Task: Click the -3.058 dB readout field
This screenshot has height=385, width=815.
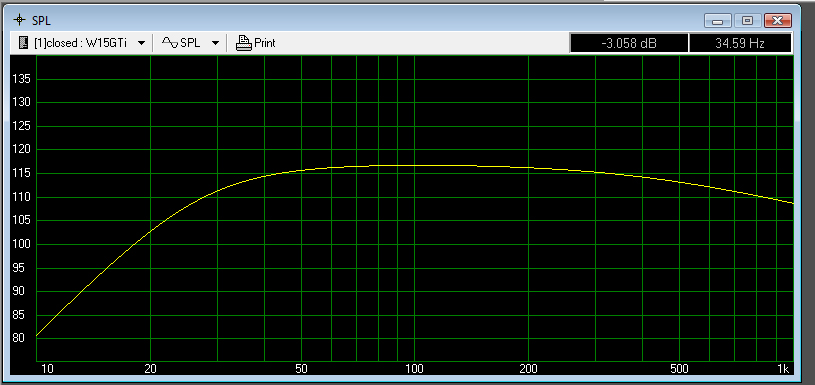Action: tap(629, 43)
